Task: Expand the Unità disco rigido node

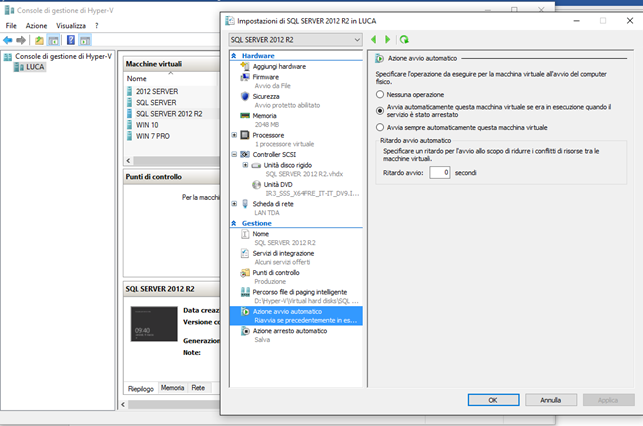Action: [x=245, y=165]
